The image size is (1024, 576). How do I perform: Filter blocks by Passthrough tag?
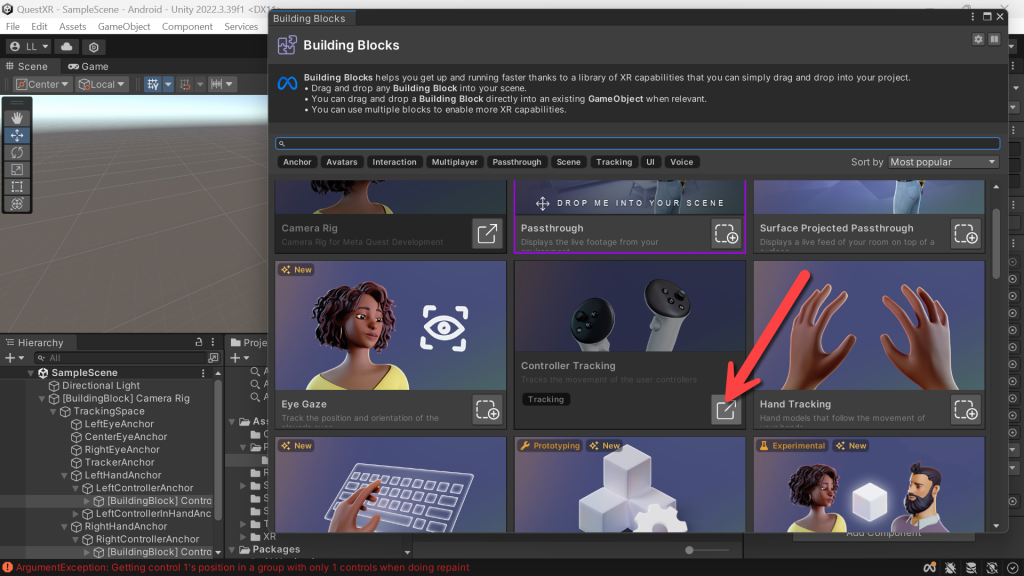pyautogui.click(x=517, y=162)
